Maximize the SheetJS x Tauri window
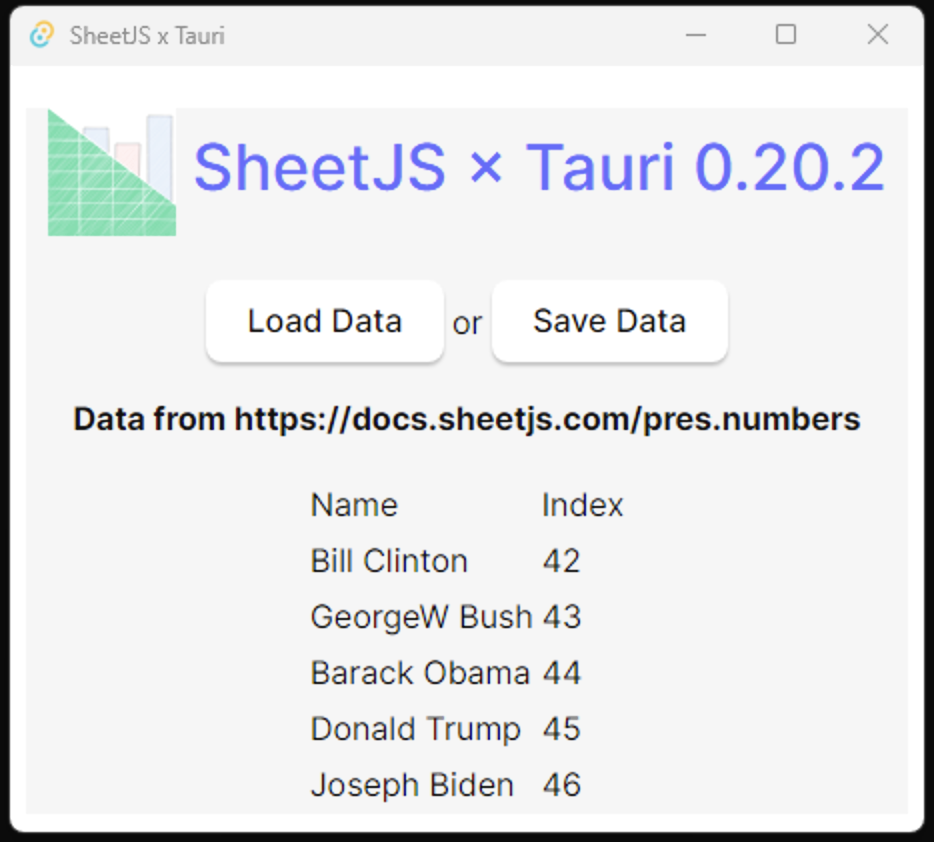Screen dimensions: 934x842 click(786, 35)
